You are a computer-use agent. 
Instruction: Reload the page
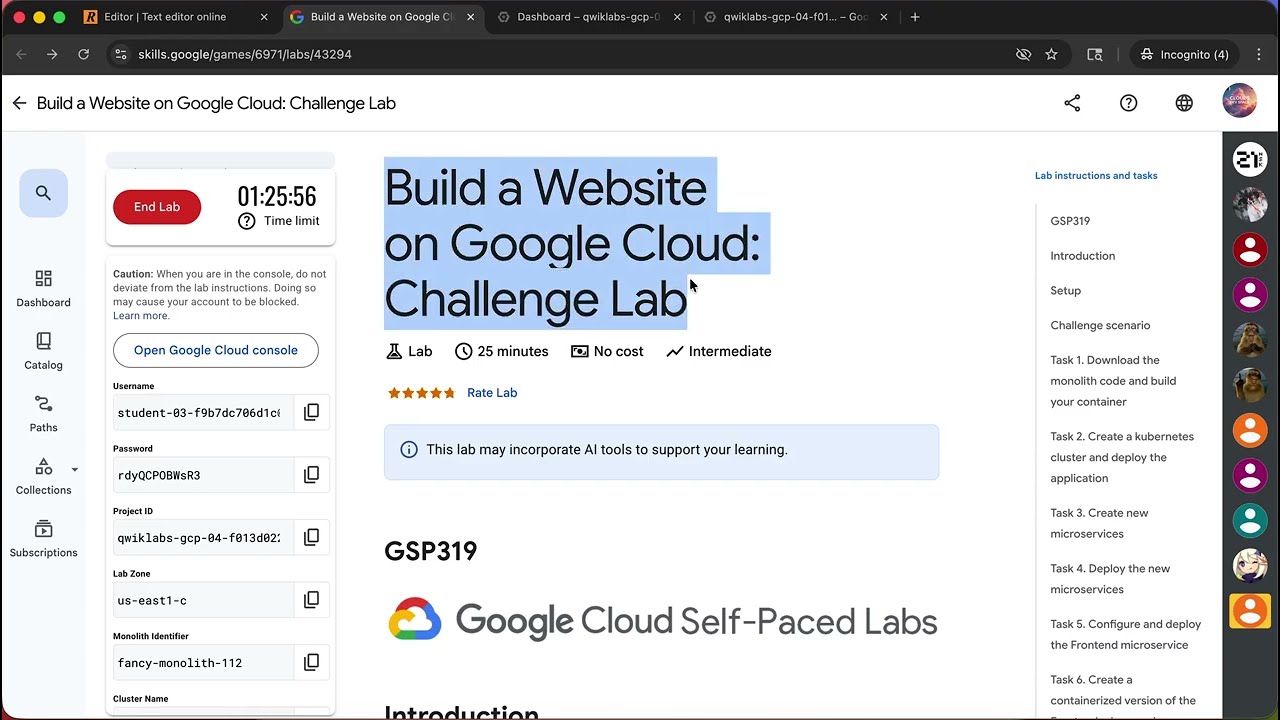coord(84,55)
